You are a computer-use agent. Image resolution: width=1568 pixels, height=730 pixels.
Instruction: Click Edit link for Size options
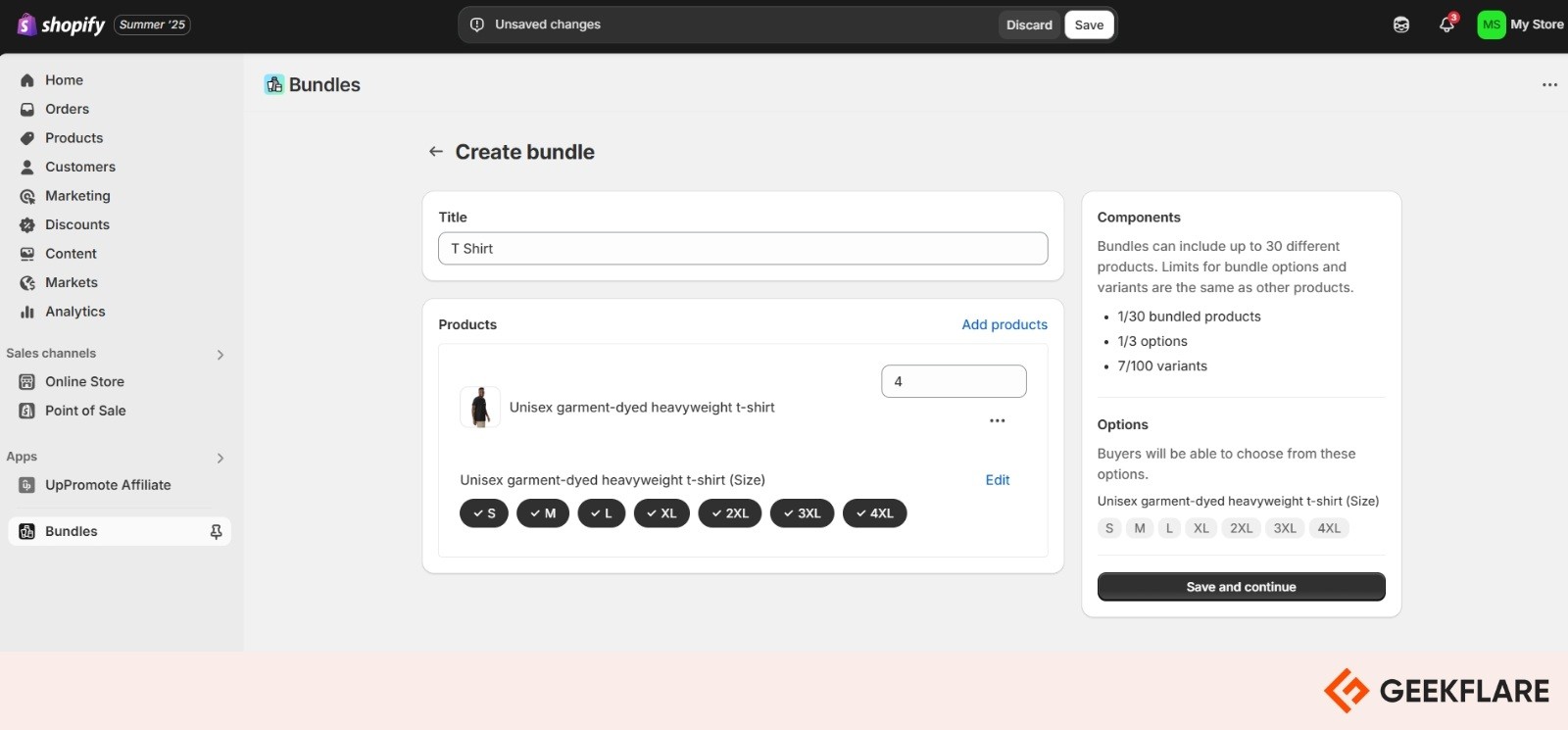(998, 480)
